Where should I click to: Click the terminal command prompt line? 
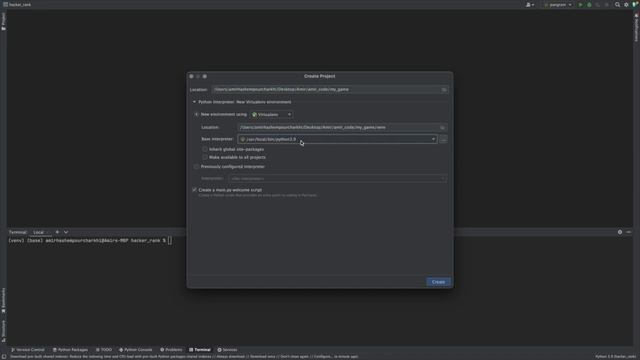90,241
